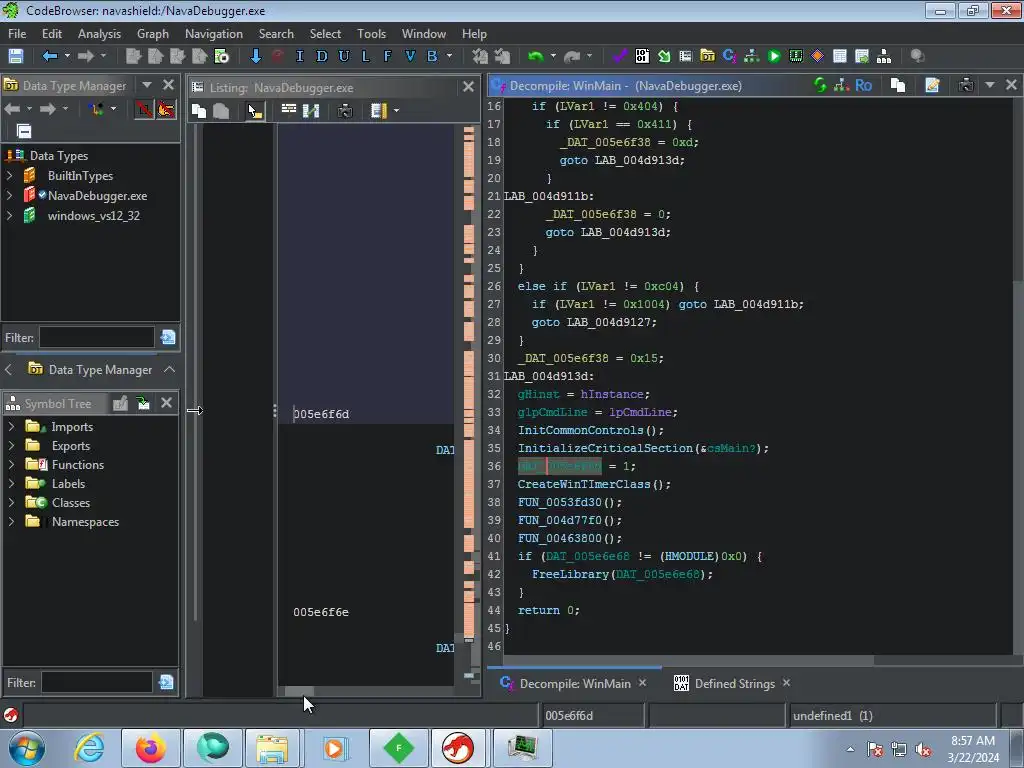Open the File menu
The image size is (1024, 768).
17,34
